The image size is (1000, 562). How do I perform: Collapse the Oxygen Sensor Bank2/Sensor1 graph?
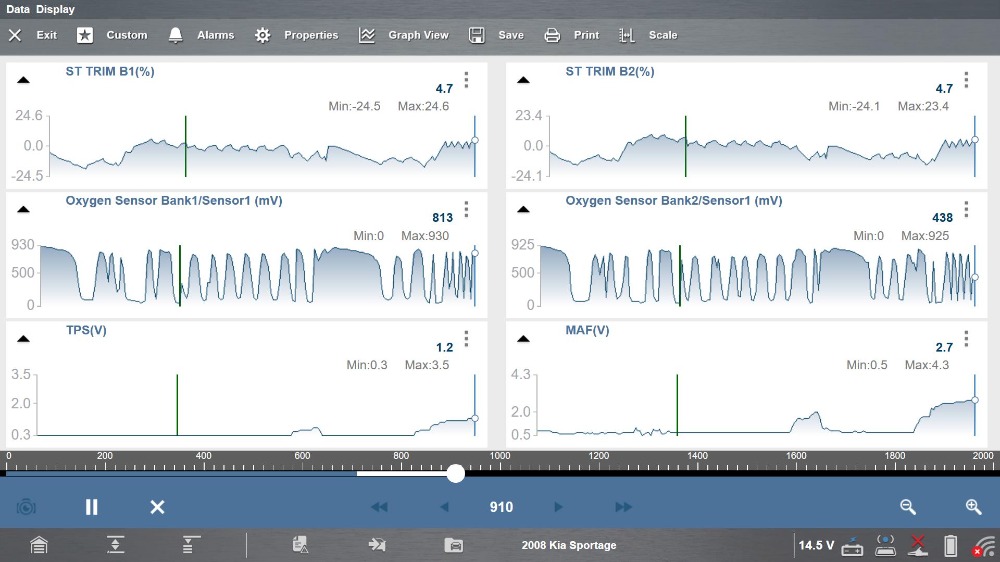pyautogui.click(x=524, y=209)
